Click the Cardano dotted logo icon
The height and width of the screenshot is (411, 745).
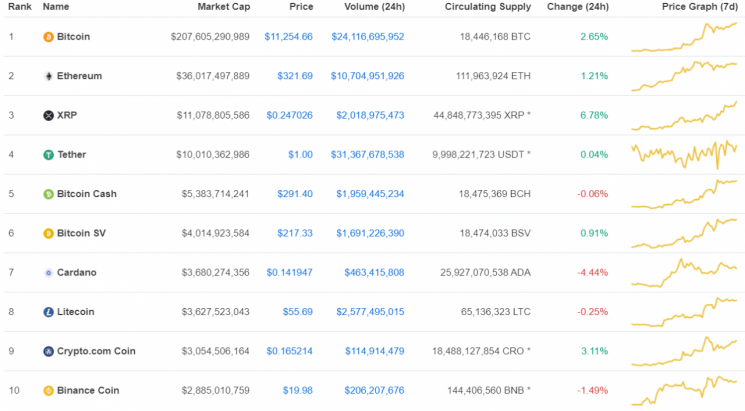click(48, 273)
